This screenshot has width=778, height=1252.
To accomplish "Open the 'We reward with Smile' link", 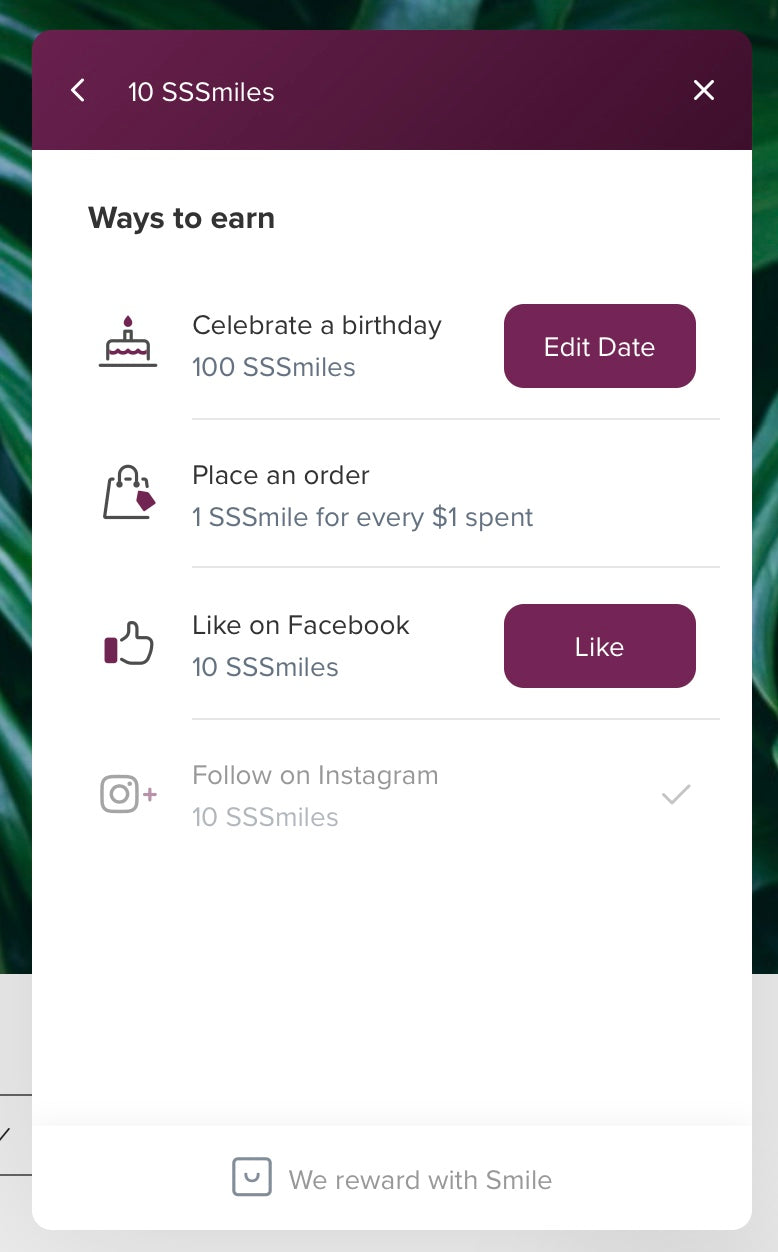I will [420, 1180].
